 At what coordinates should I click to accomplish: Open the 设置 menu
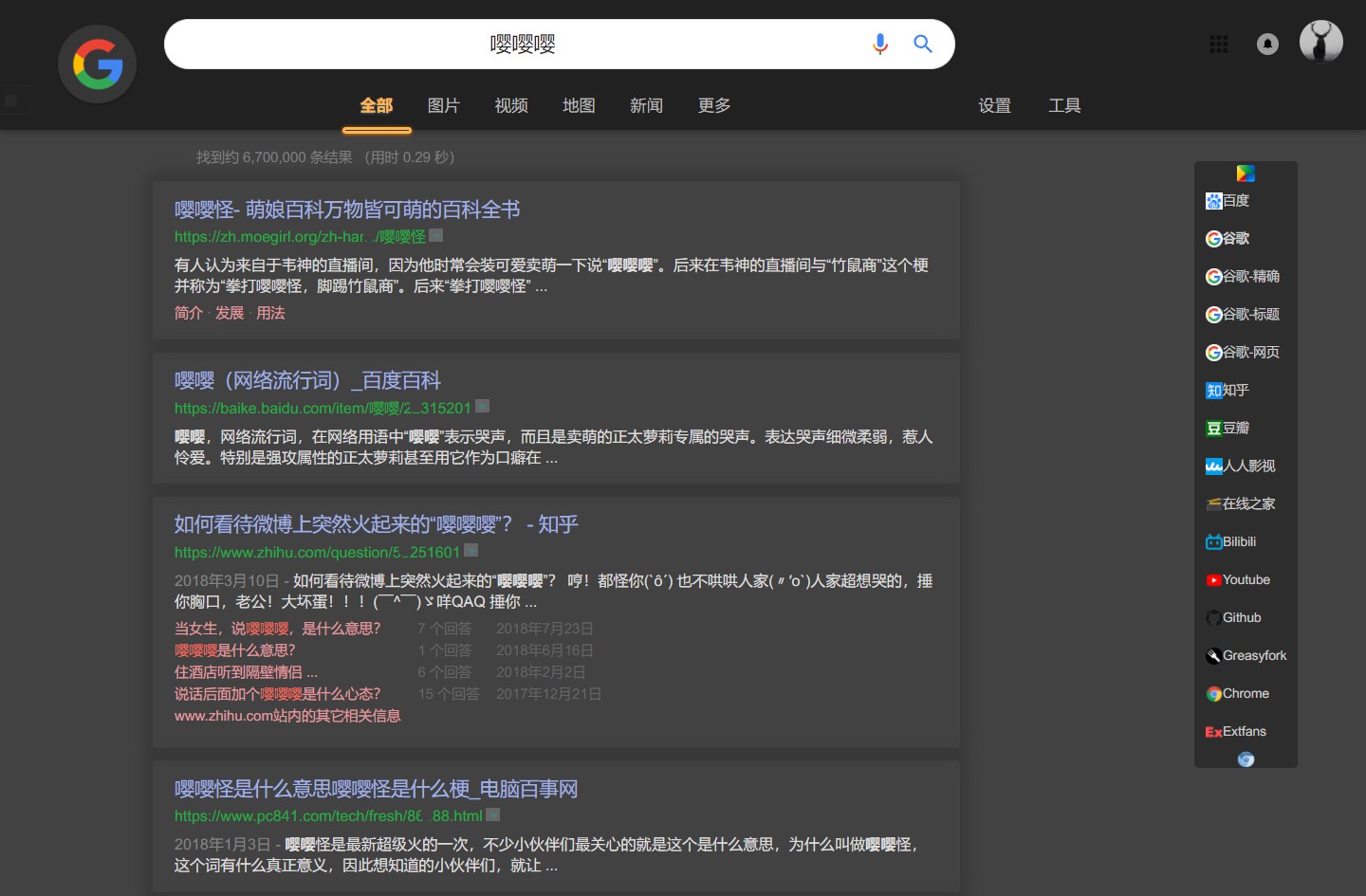[994, 105]
